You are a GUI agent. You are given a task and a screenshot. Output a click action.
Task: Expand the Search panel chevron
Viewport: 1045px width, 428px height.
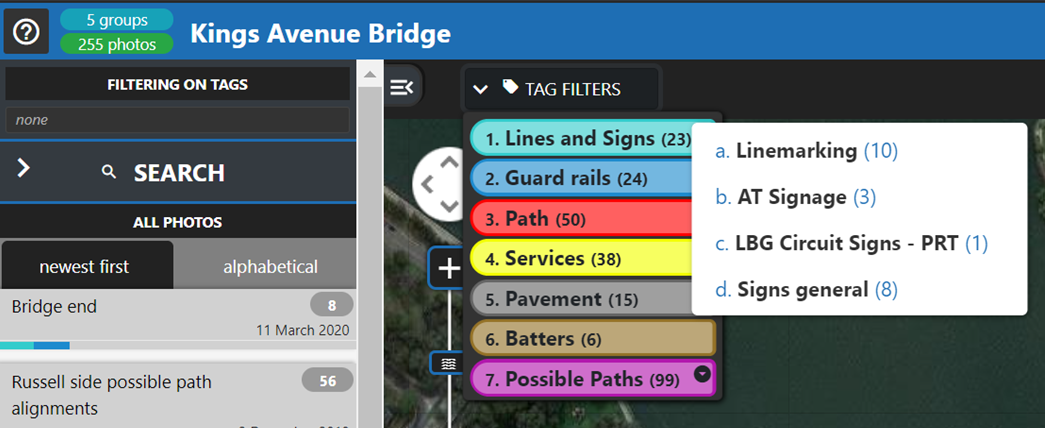point(24,168)
